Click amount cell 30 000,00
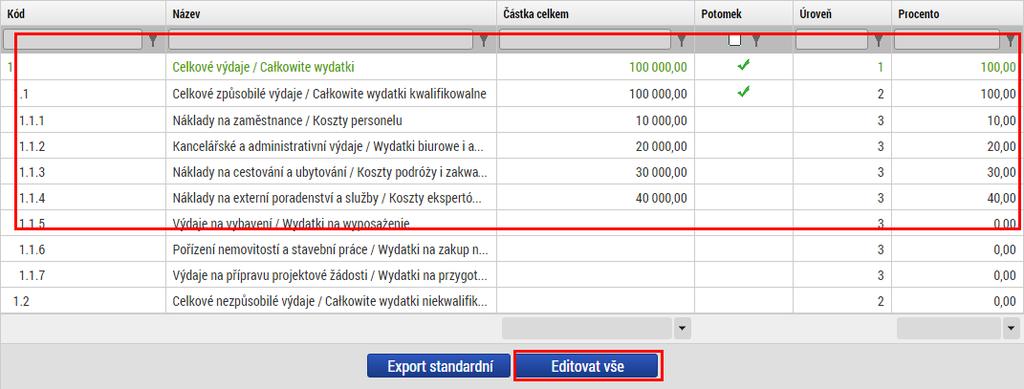Screen dimensions: 1024x389 [596, 172]
